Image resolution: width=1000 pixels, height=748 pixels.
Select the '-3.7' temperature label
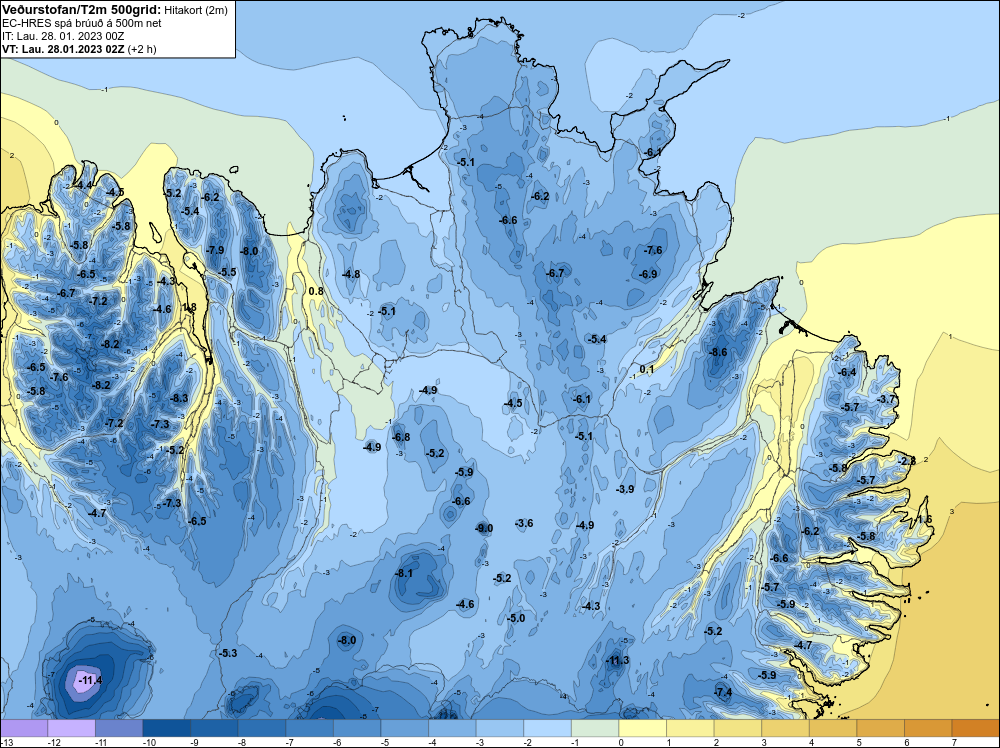point(888,399)
